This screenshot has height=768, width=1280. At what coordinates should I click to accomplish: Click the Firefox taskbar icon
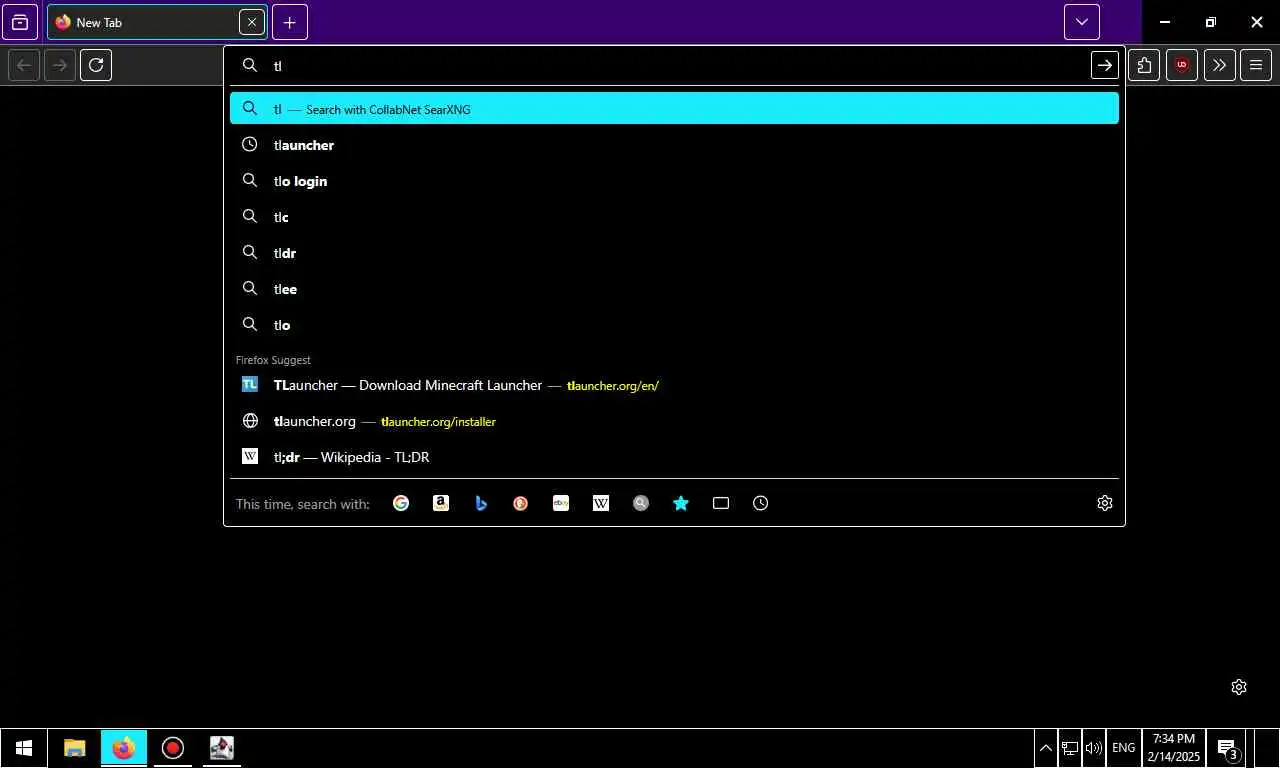(x=124, y=748)
